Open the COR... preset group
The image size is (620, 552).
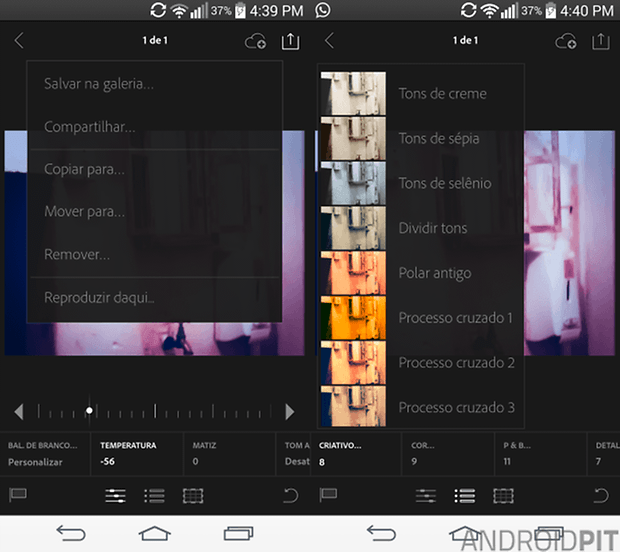click(x=448, y=454)
